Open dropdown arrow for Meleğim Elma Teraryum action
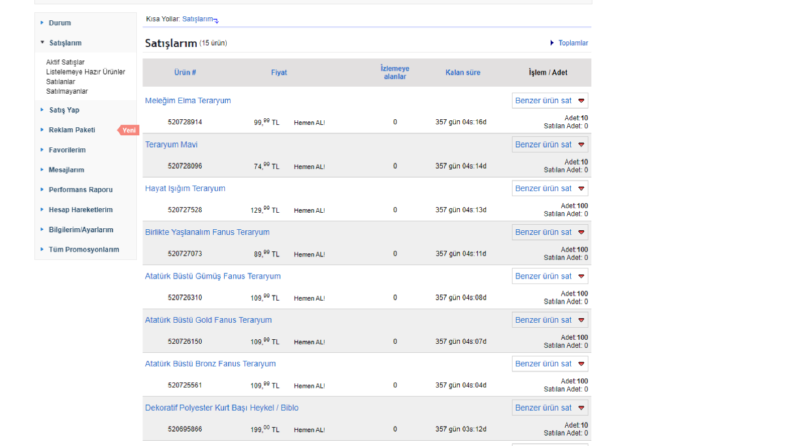The height and width of the screenshot is (446, 793). click(581, 101)
